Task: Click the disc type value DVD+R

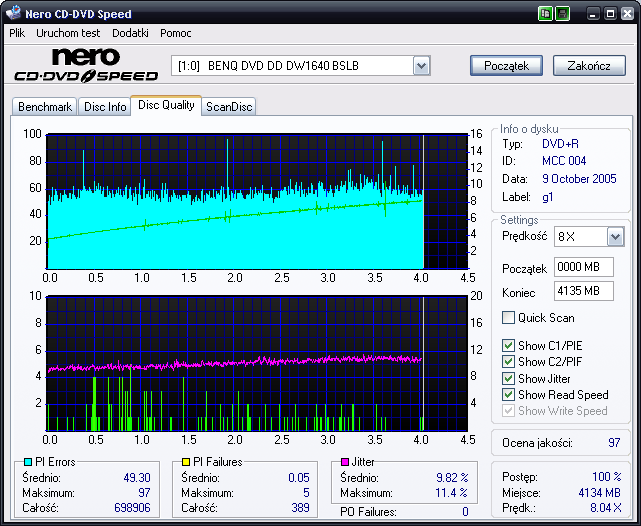Action: [x=560, y=144]
